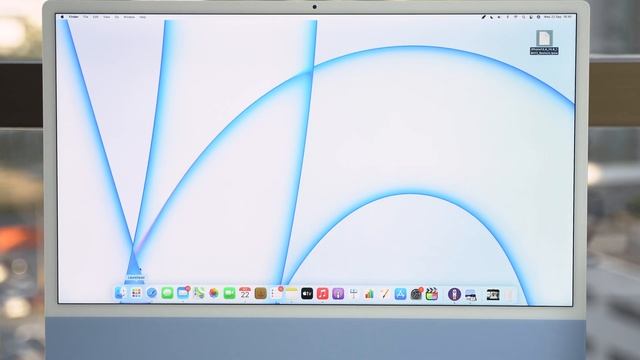Open Finder from the Dock
The width and height of the screenshot is (640, 360).
click(120, 293)
